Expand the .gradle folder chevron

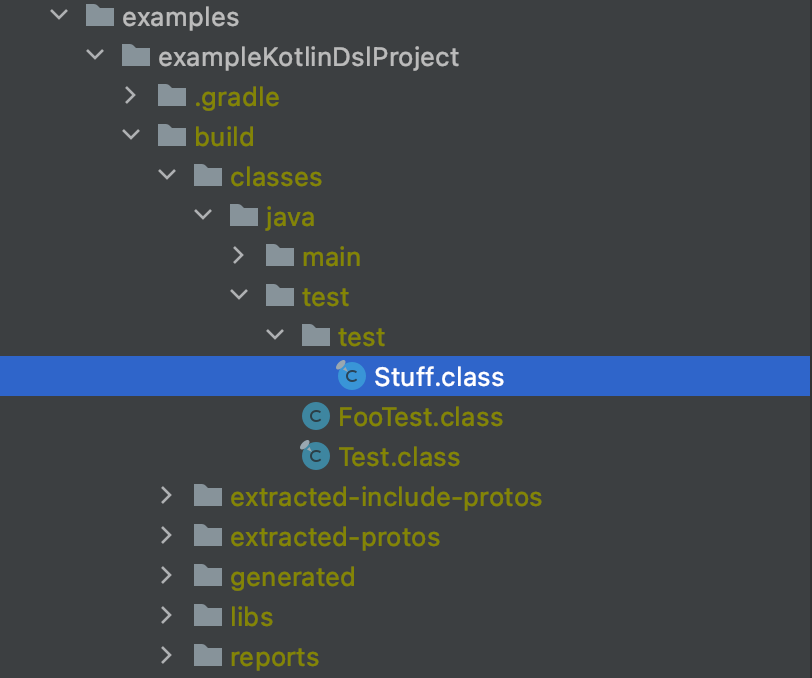click(x=131, y=96)
